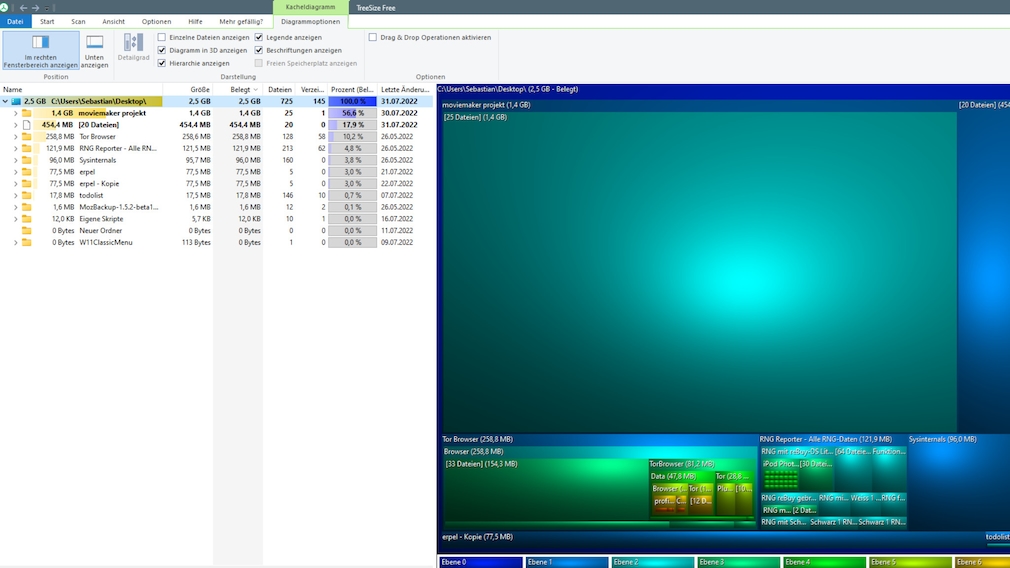Click the 'Letzte Änderung' column header
The width and height of the screenshot is (1010, 568).
(404, 89)
